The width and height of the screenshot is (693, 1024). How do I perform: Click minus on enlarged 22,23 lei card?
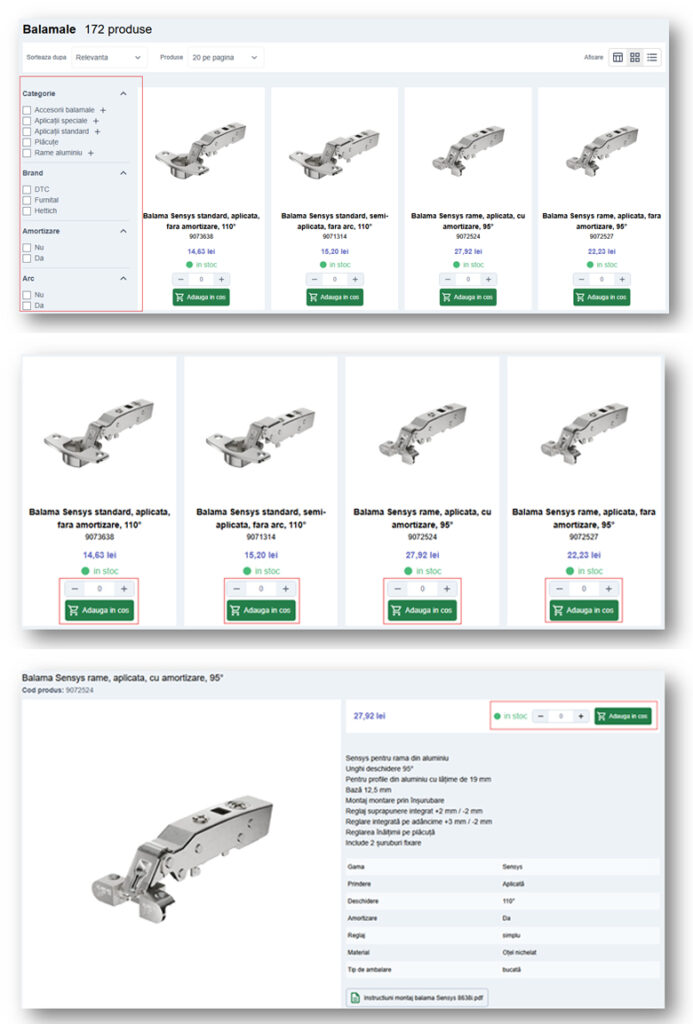559,588
